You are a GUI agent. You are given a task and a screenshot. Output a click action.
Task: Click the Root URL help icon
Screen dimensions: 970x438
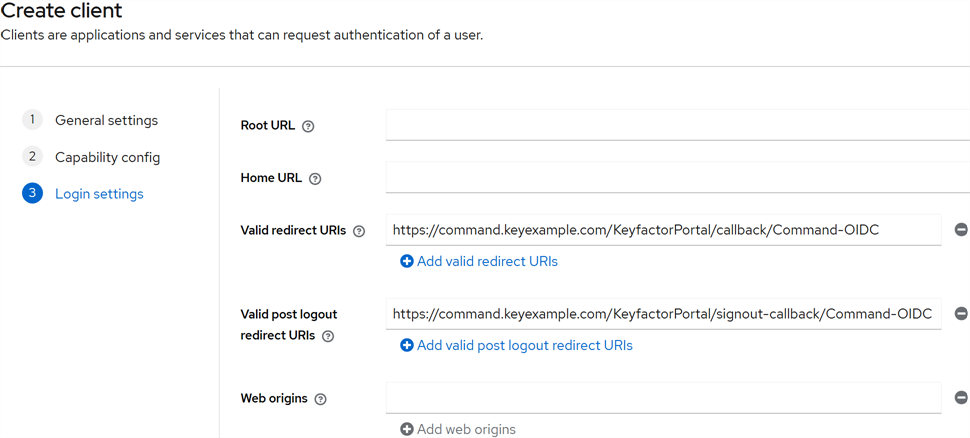click(x=308, y=126)
